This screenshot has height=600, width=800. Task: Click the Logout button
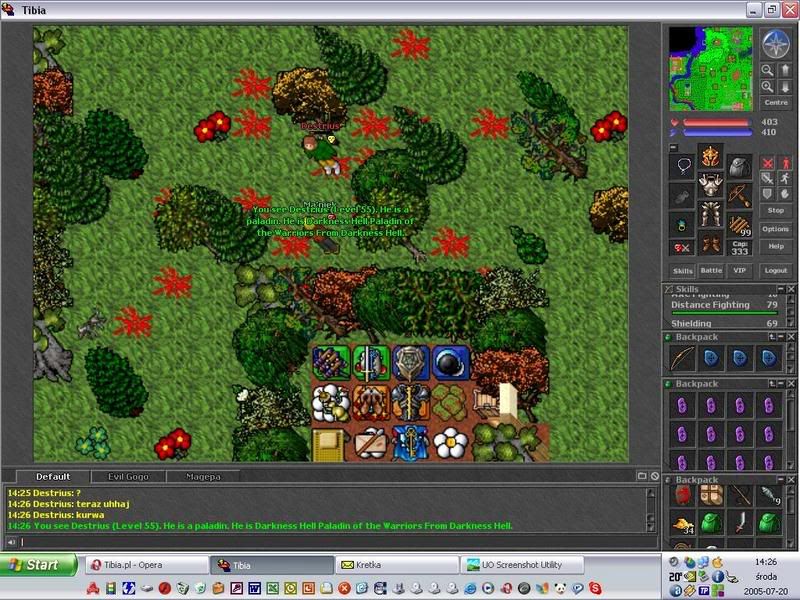[776, 270]
